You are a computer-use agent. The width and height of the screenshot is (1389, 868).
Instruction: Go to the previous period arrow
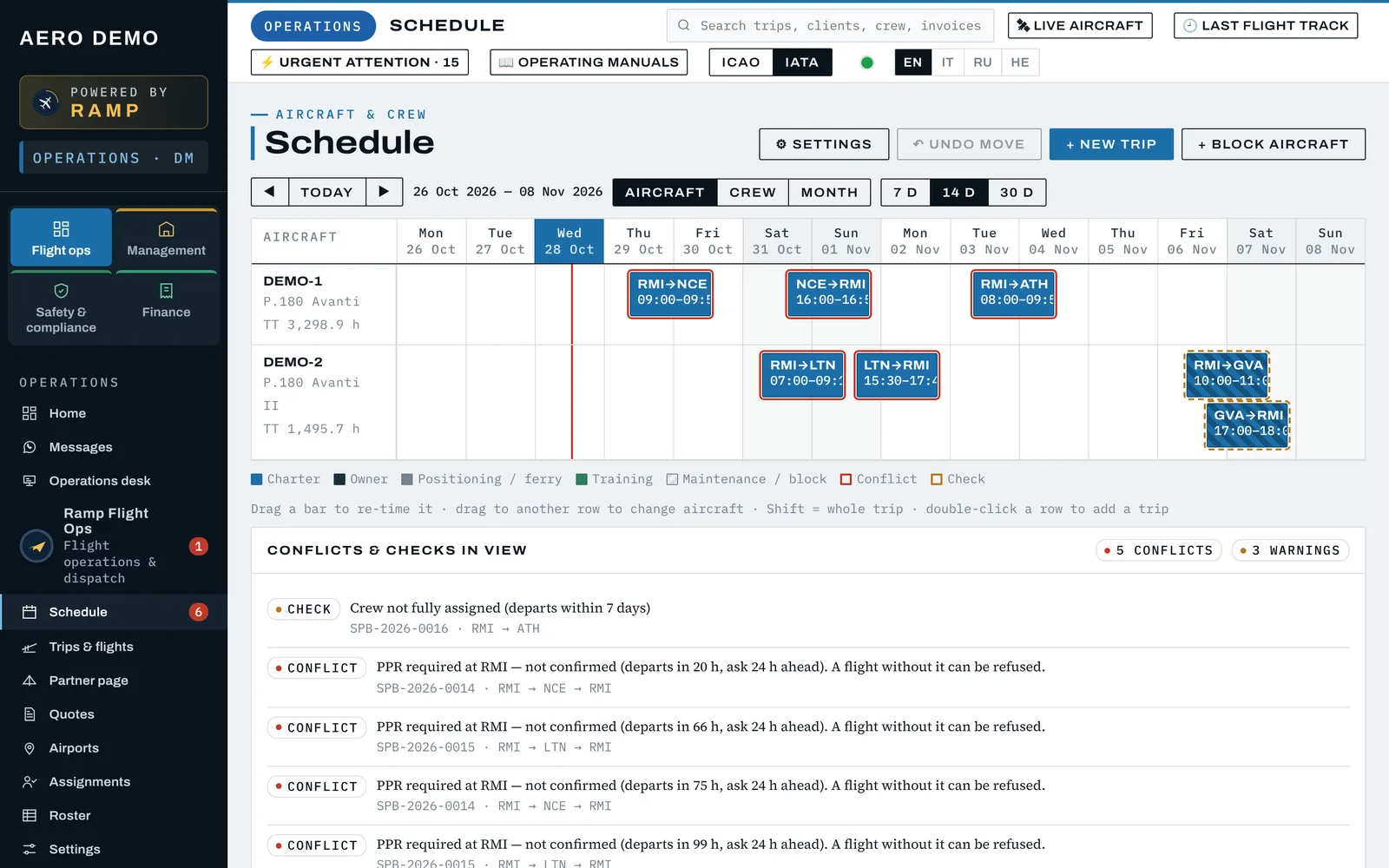(x=269, y=192)
